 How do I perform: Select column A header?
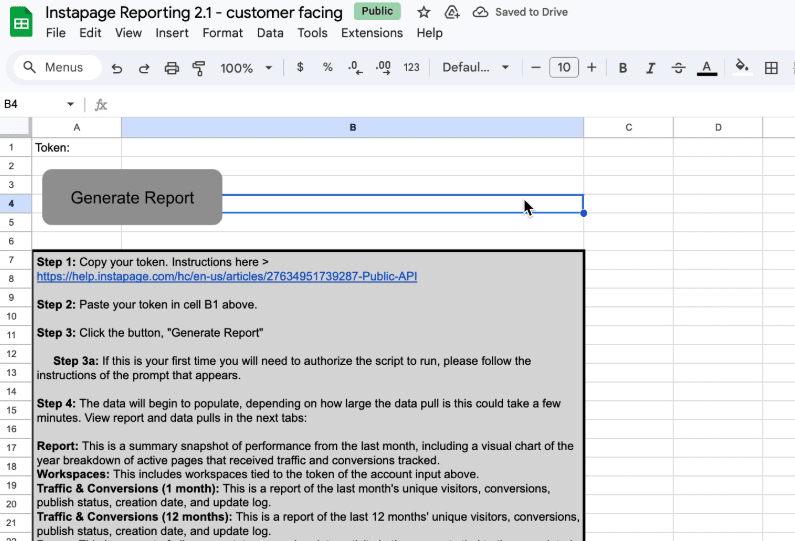coord(77,127)
